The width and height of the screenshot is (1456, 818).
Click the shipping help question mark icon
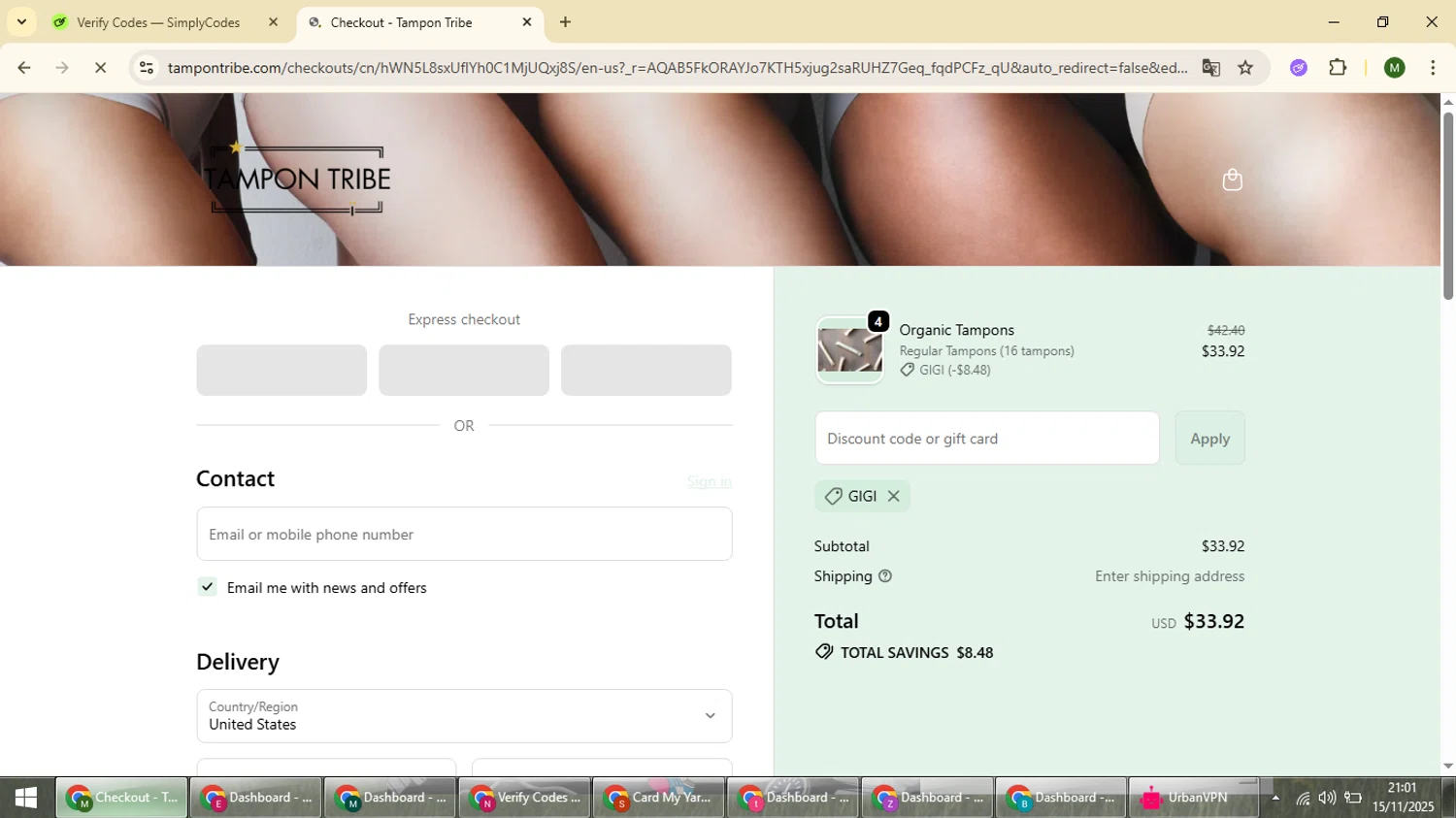pyautogui.click(x=884, y=576)
